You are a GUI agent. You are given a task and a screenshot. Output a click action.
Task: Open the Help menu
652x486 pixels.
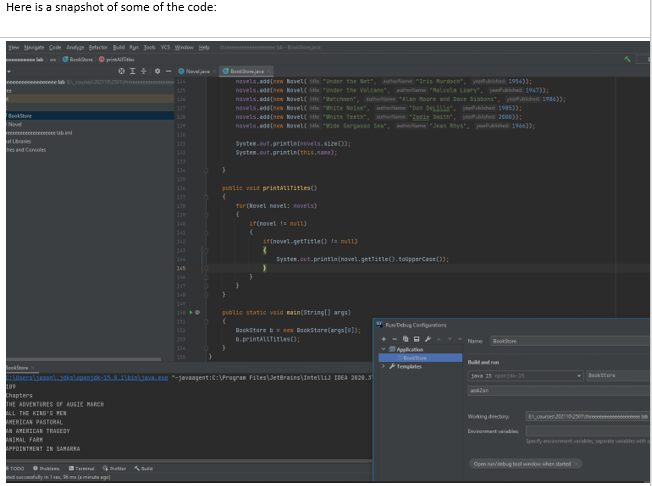pyautogui.click(x=204, y=47)
